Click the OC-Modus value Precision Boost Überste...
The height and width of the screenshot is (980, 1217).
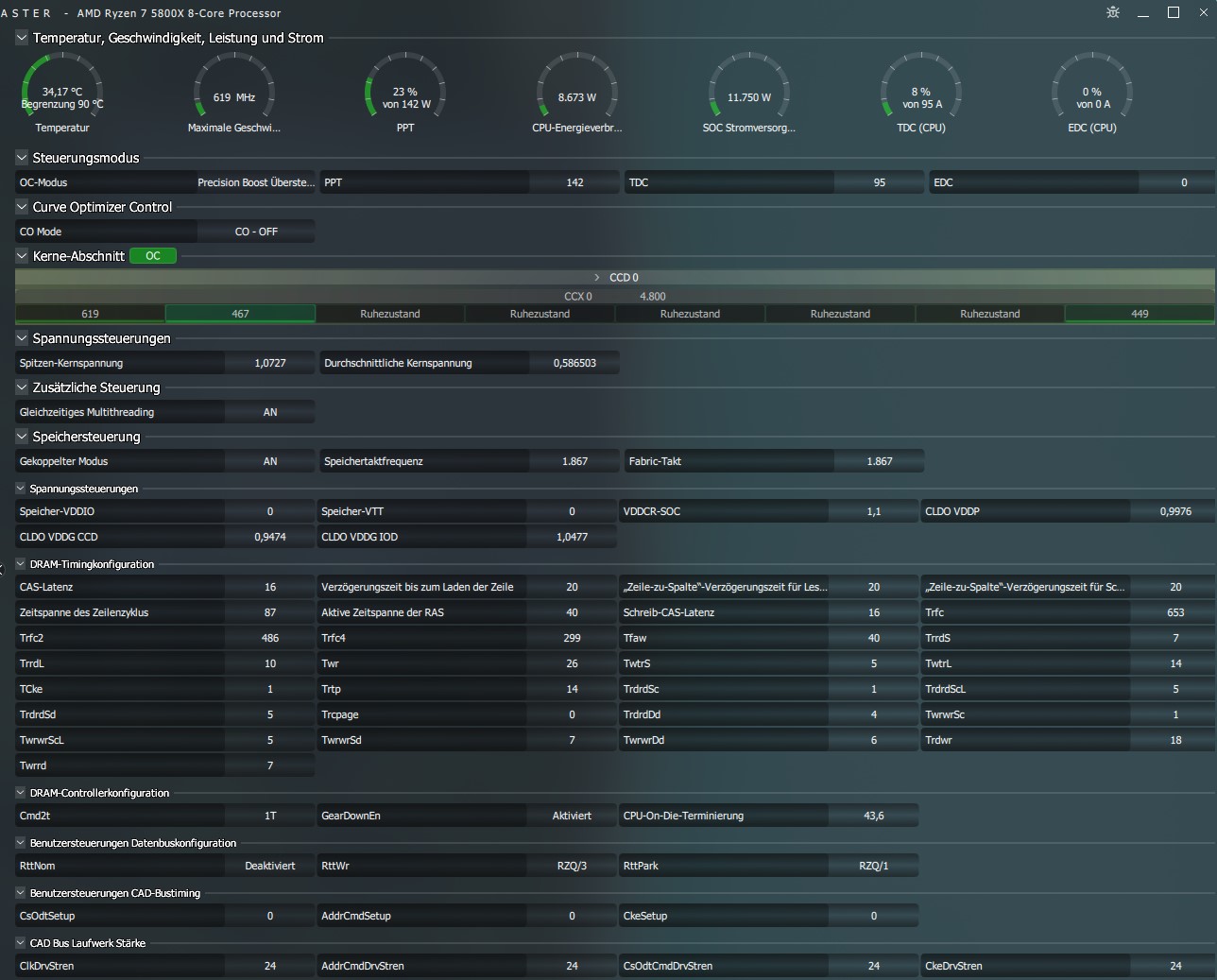(x=256, y=182)
